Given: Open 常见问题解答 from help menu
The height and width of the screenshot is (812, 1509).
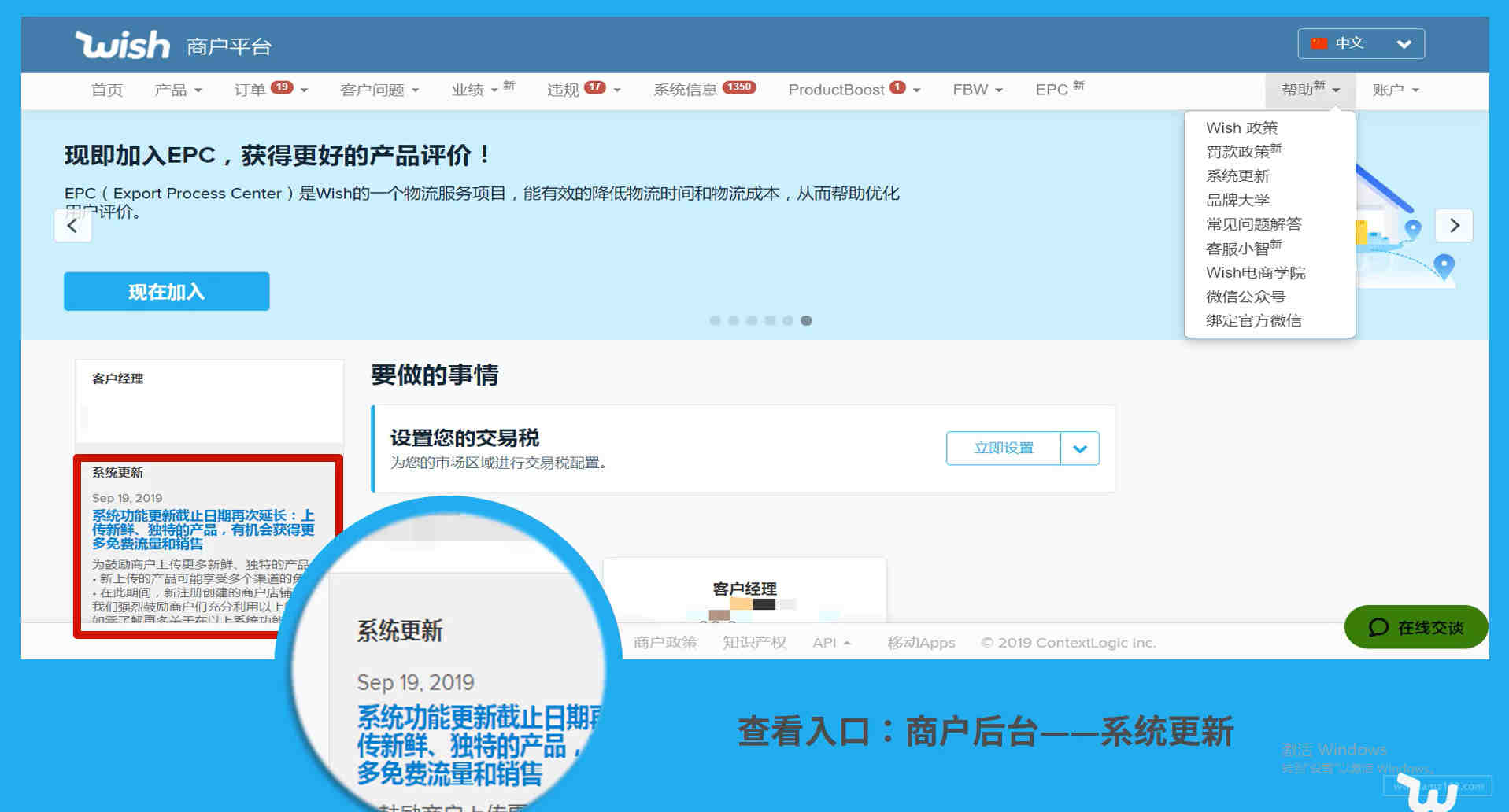Looking at the screenshot, I should 1253,224.
